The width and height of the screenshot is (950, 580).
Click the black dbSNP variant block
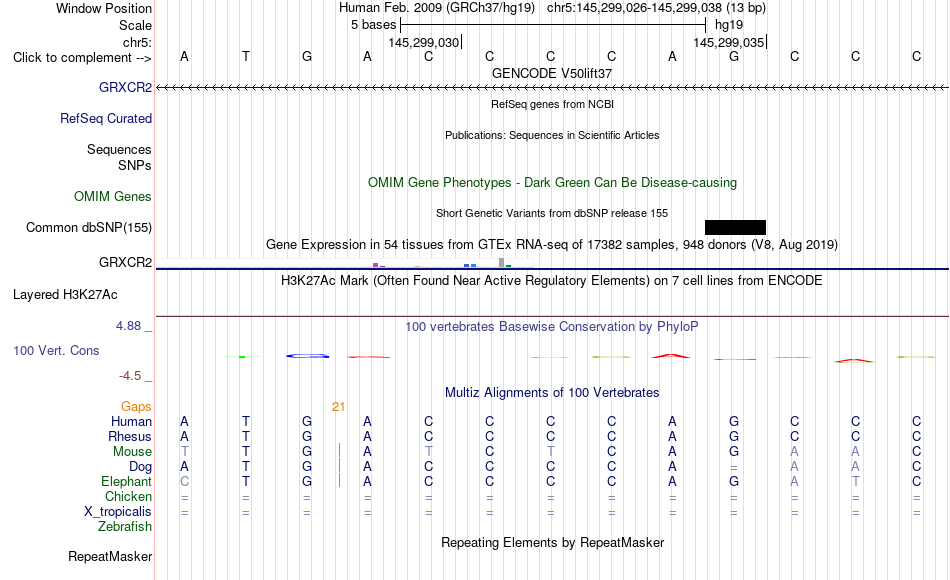(x=736, y=227)
